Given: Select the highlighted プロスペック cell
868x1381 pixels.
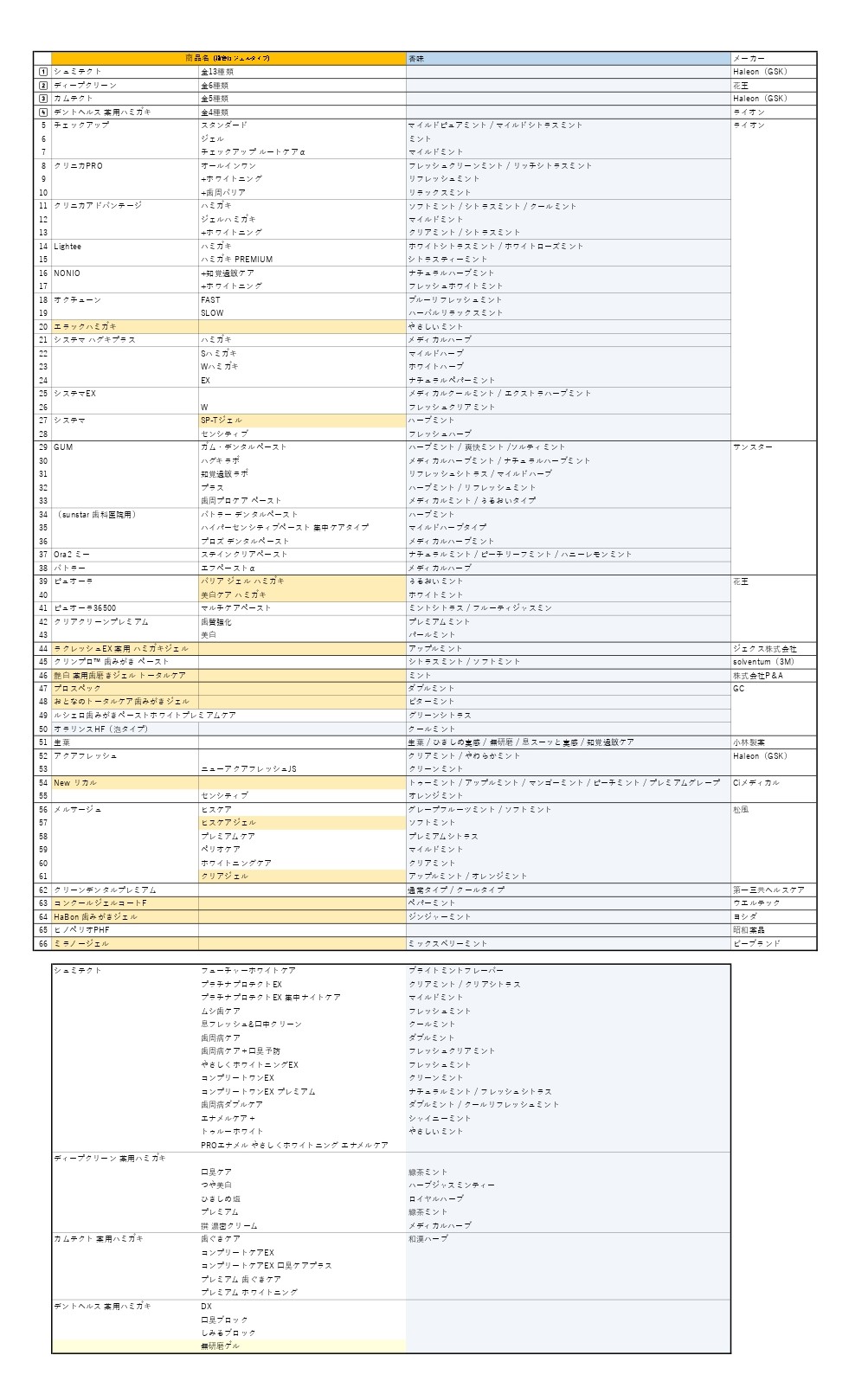Looking at the screenshot, I should pyautogui.click(x=125, y=689).
